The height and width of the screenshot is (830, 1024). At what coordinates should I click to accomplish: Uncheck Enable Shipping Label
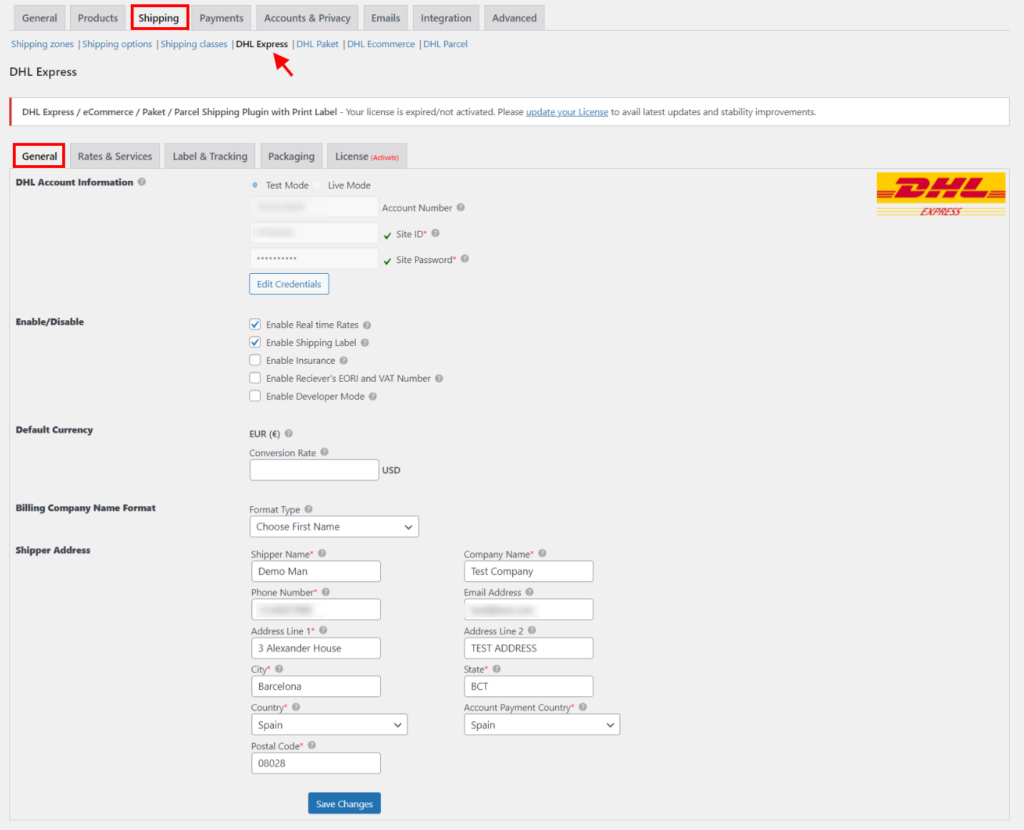255,342
